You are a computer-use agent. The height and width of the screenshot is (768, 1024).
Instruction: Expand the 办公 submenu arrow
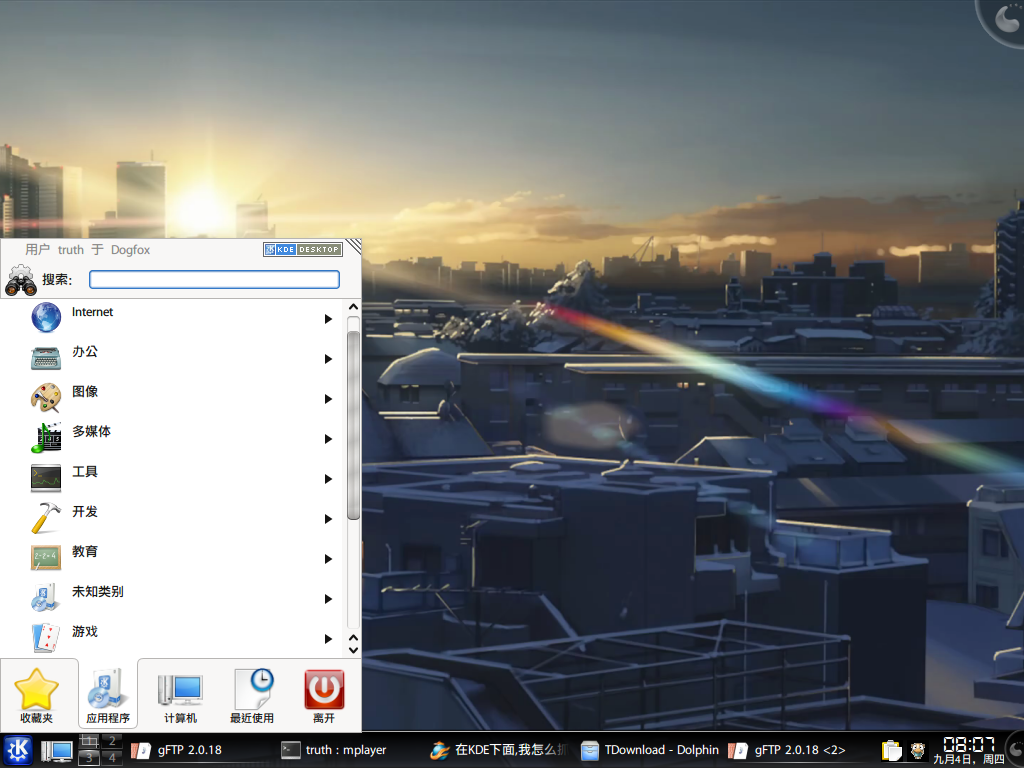[x=328, y=359]
